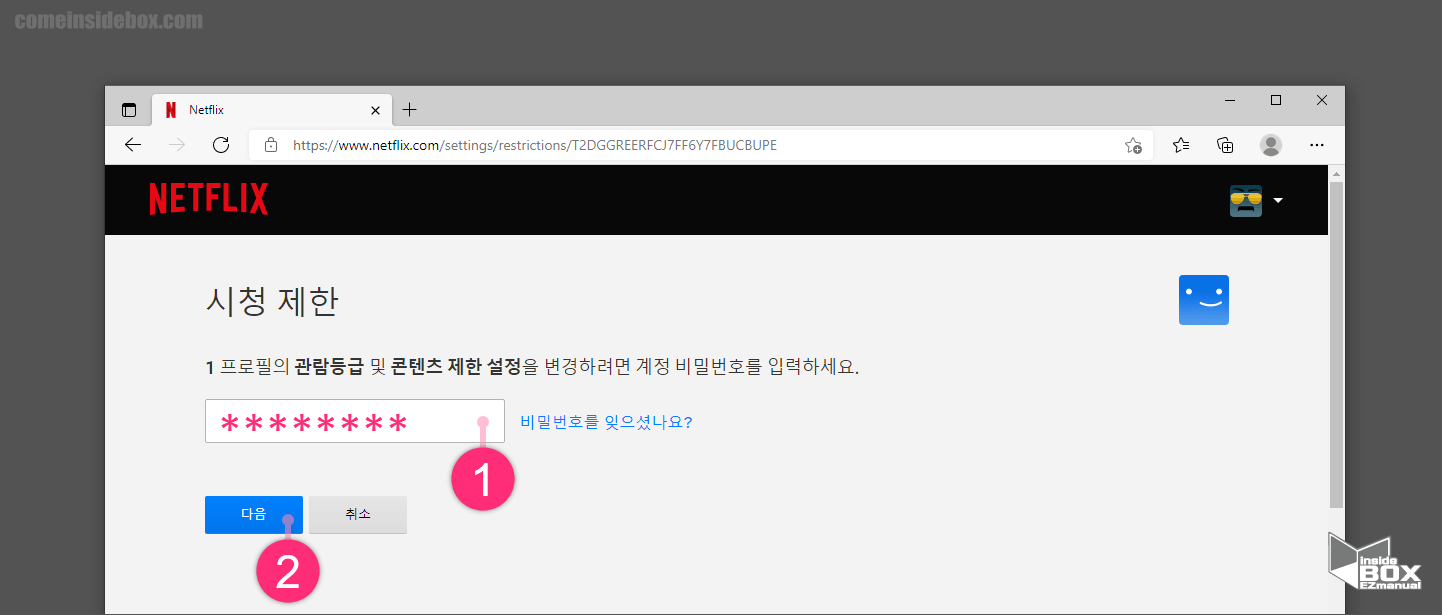The image size is (1442, 615).
Task: Click the forgot password link
Action: [605, 421]
